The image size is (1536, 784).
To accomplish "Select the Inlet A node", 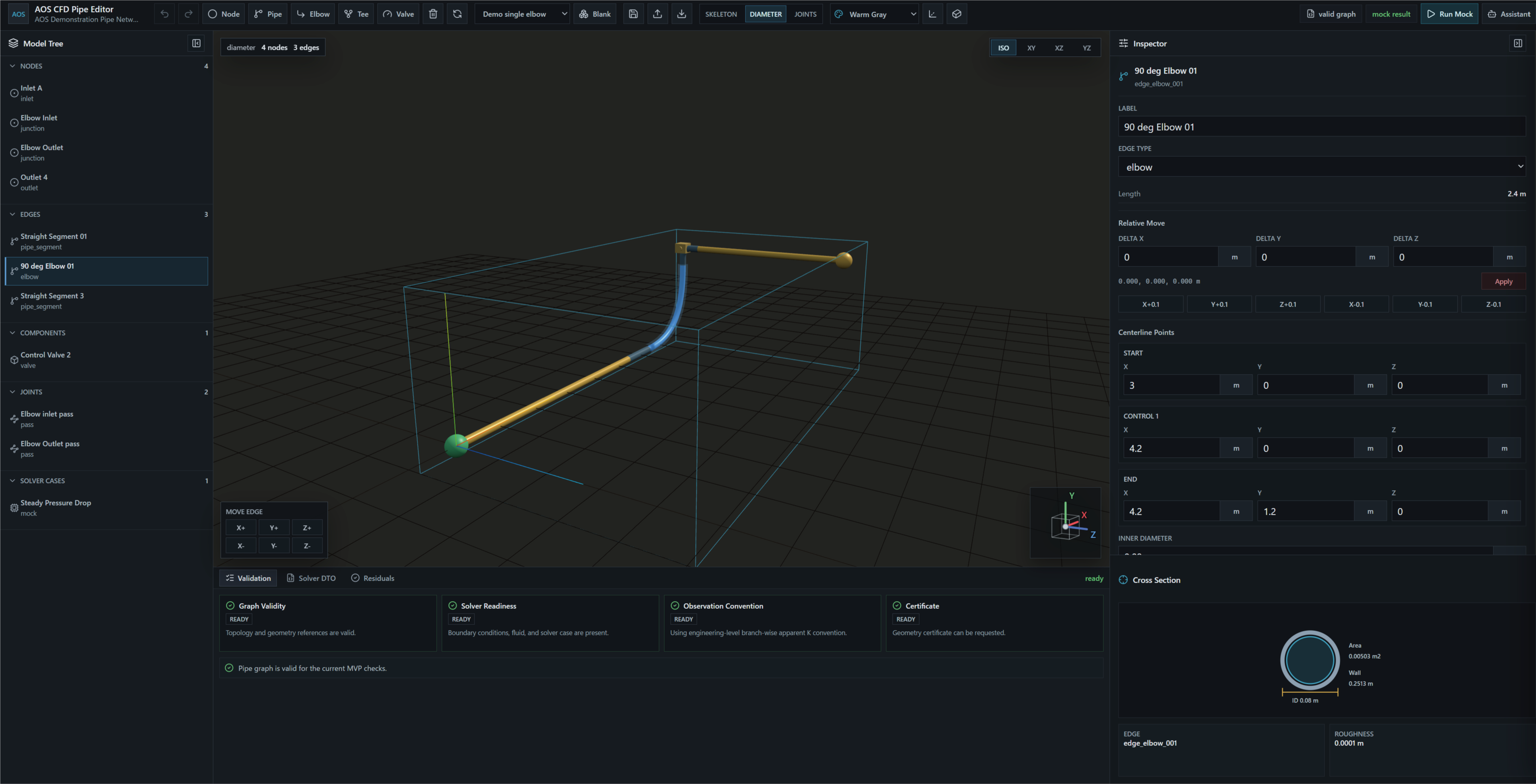I will (x=106, y=93).
